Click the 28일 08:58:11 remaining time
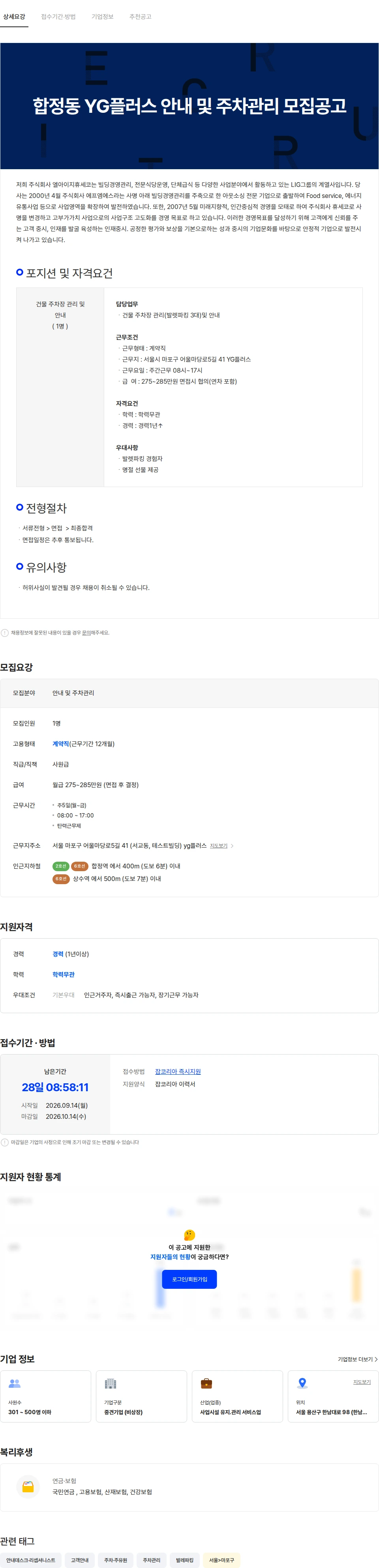This screenshot has height=1568, width=379. 55,1087
